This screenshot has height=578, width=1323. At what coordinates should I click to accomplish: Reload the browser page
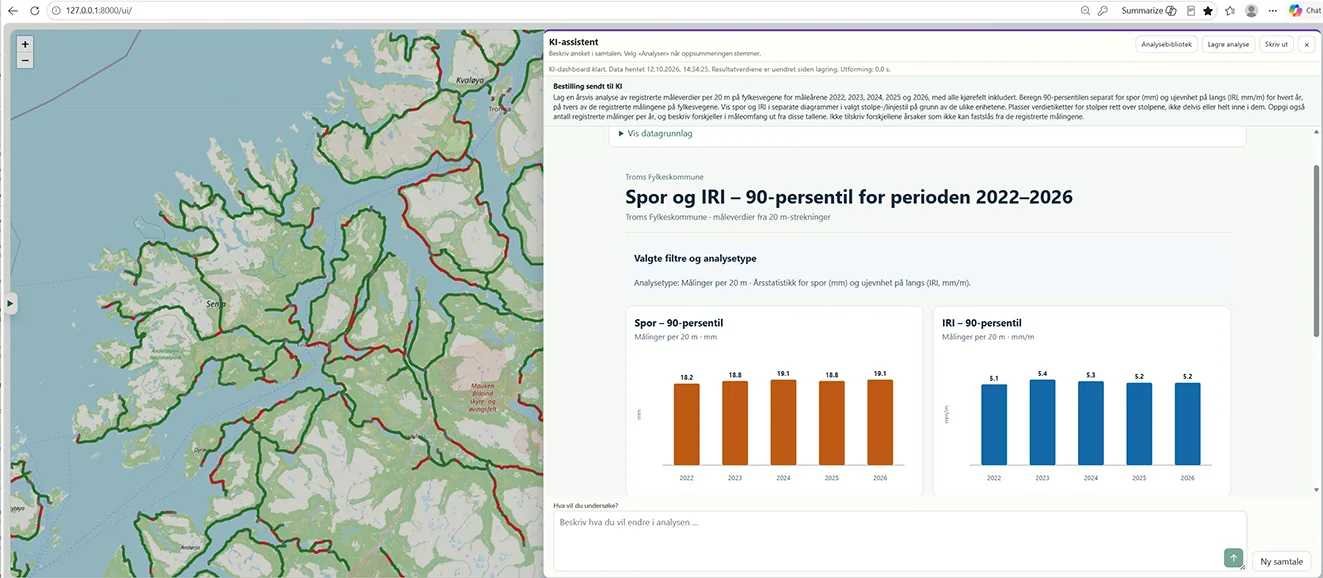point(35,10)
